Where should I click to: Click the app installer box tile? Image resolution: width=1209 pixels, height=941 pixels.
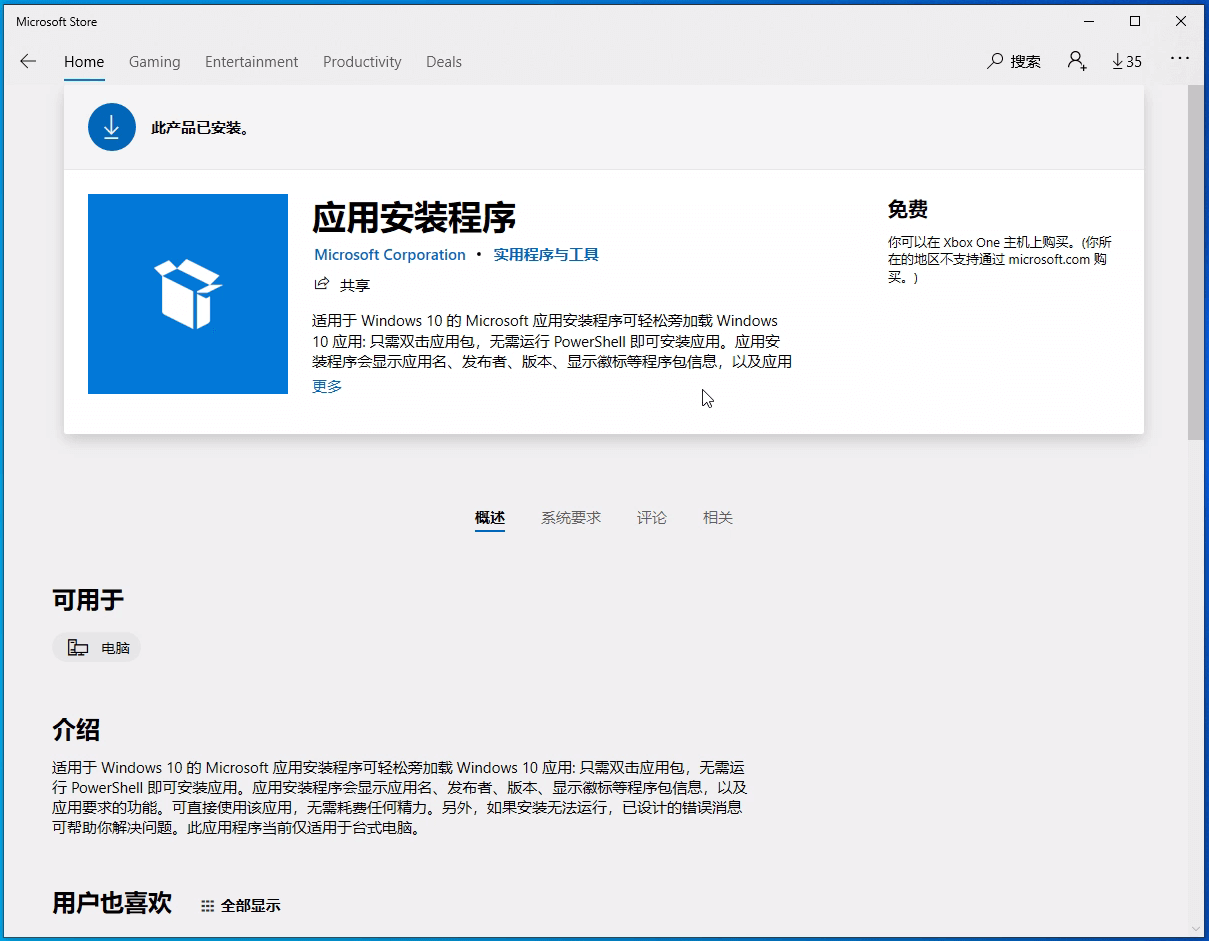pos(188,294)
